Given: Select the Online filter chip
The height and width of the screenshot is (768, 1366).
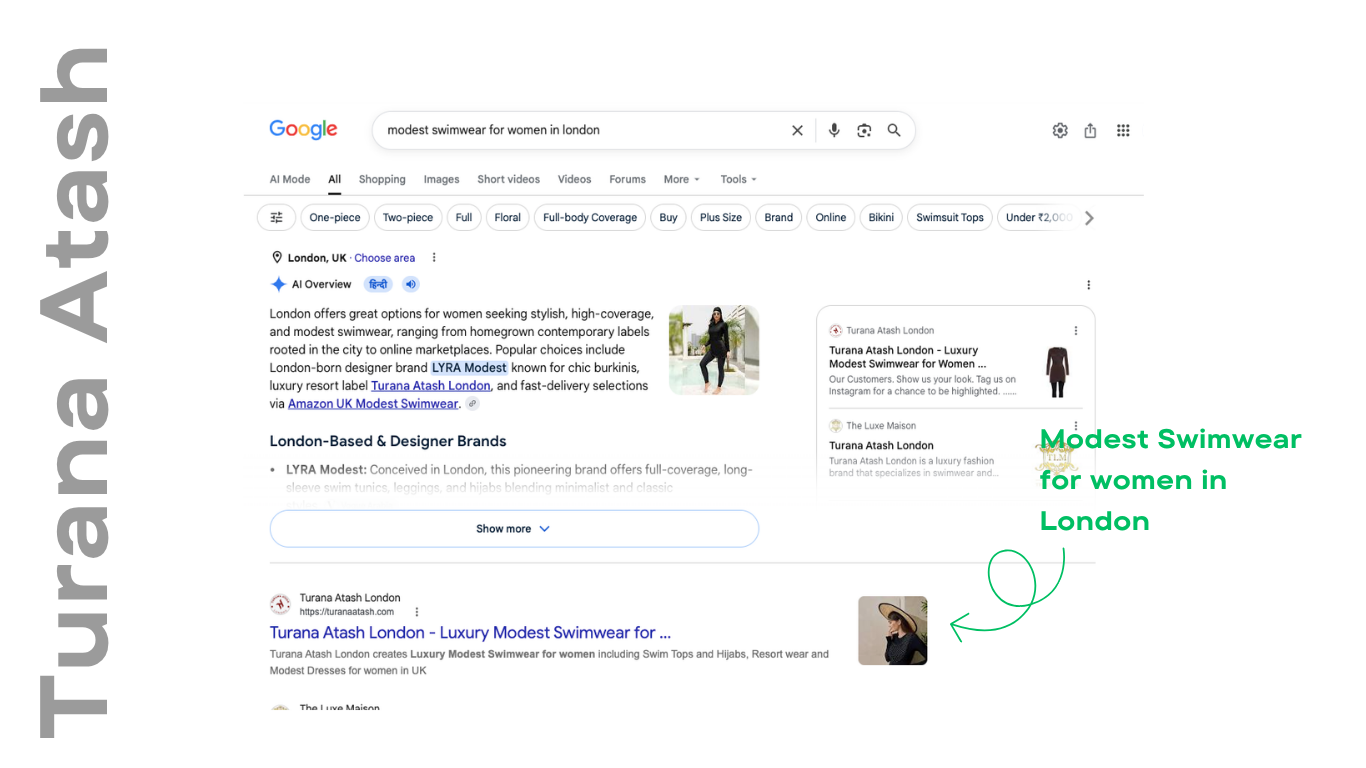Looking at the screenshot, I should pos(831,217).
